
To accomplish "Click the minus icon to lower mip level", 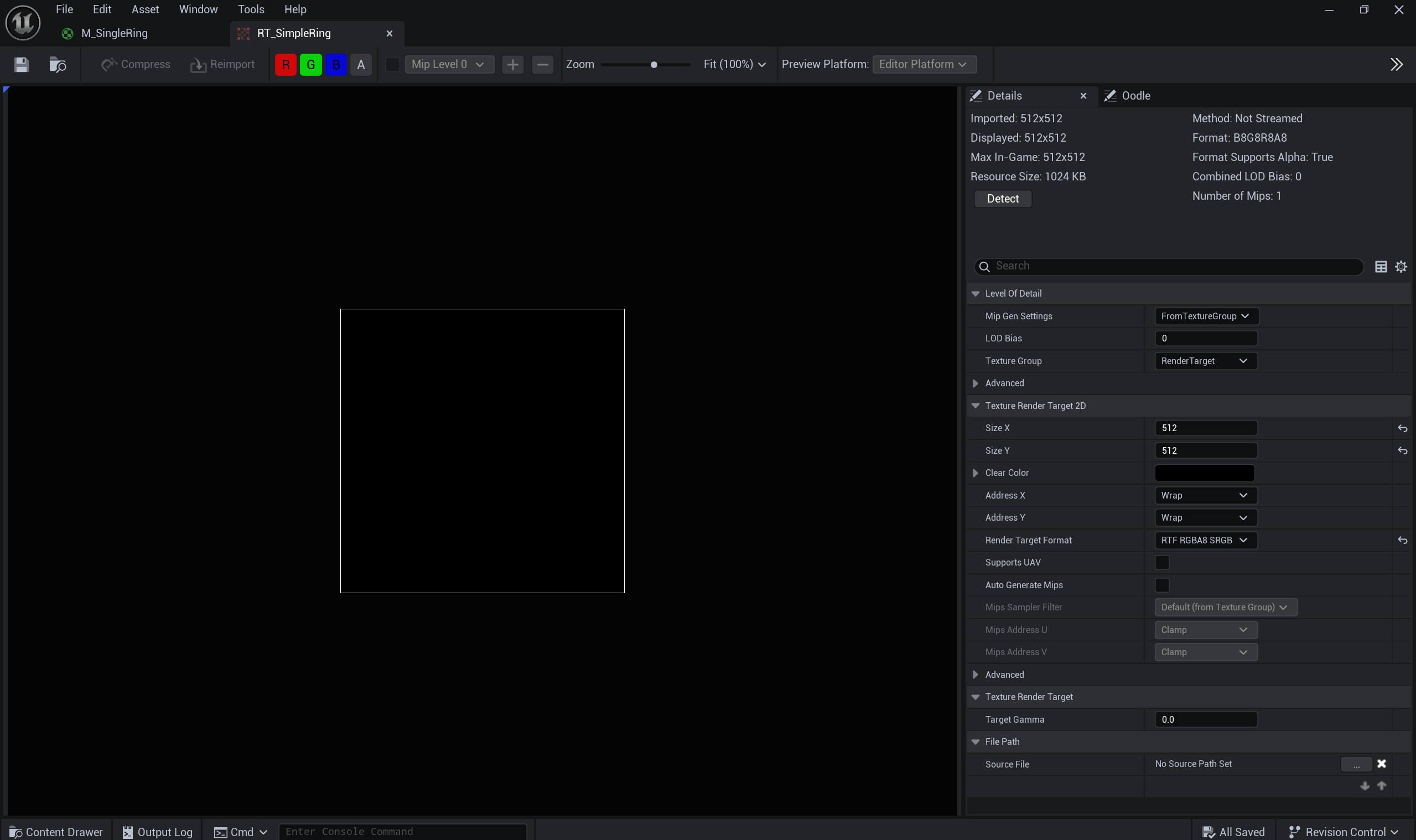I will pos(542,65).
